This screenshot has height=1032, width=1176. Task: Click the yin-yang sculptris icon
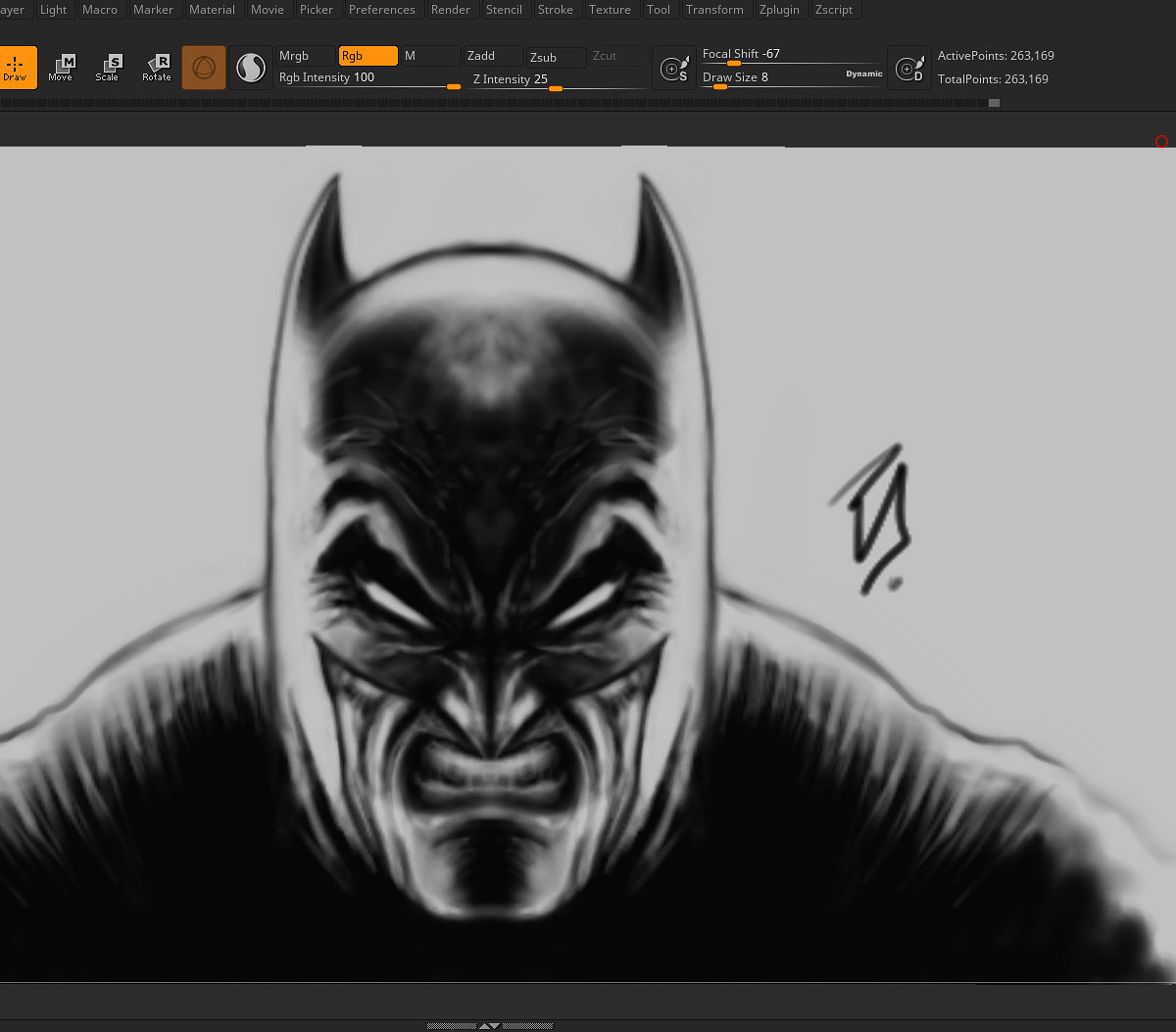(251, 68)
